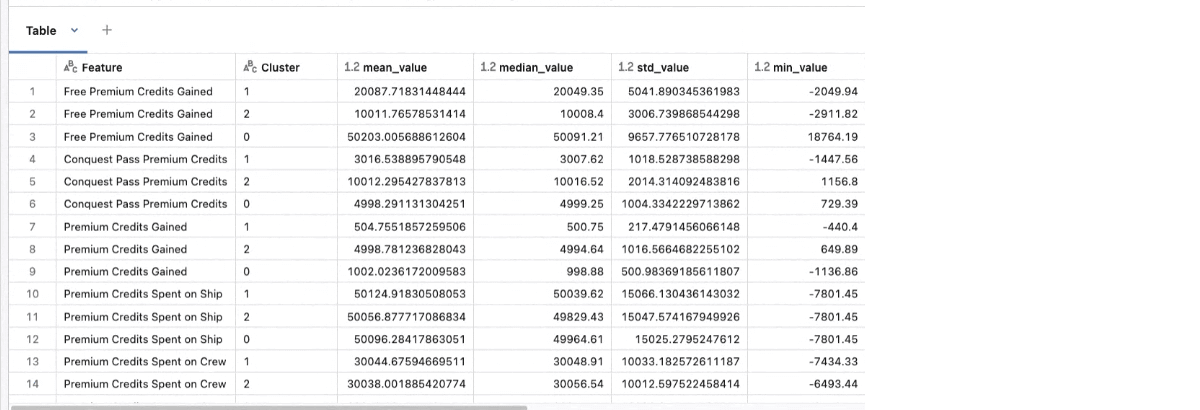This screenshot has width=1200, height=410.
Task: Click mean value 50056.877717086834
Action: (x=407, y=316)
